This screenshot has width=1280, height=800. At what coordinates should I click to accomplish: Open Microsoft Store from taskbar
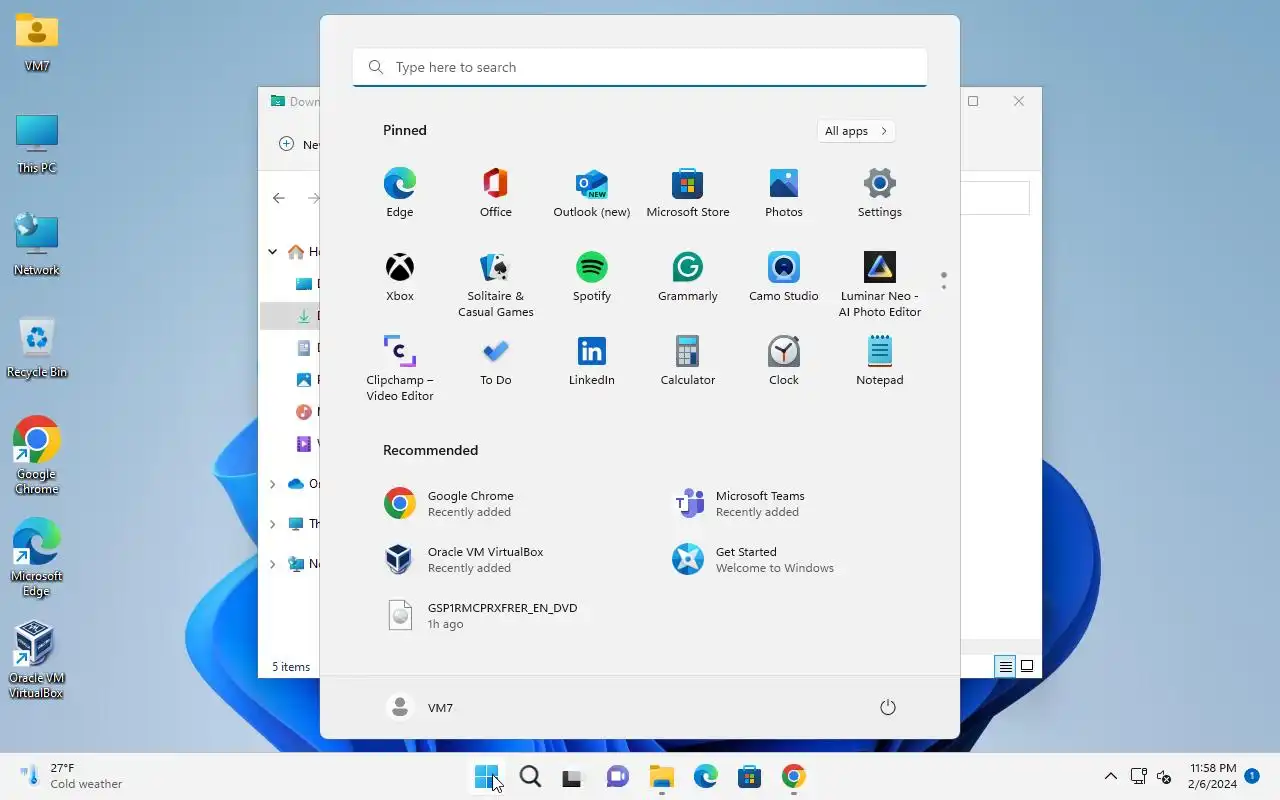749,776
